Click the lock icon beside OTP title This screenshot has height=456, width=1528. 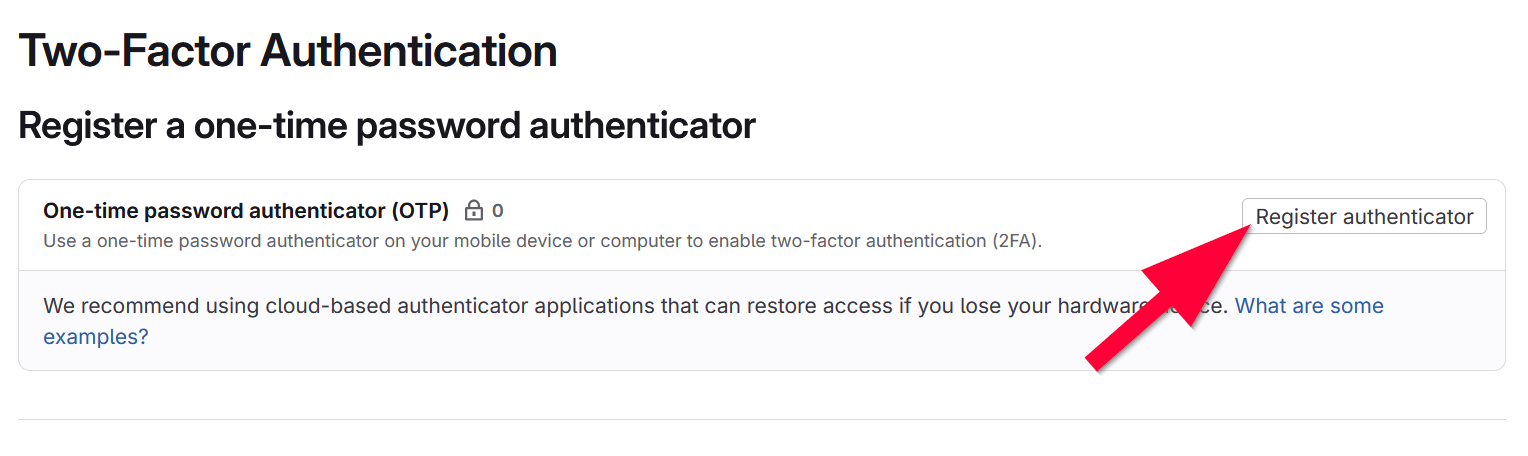474,211
